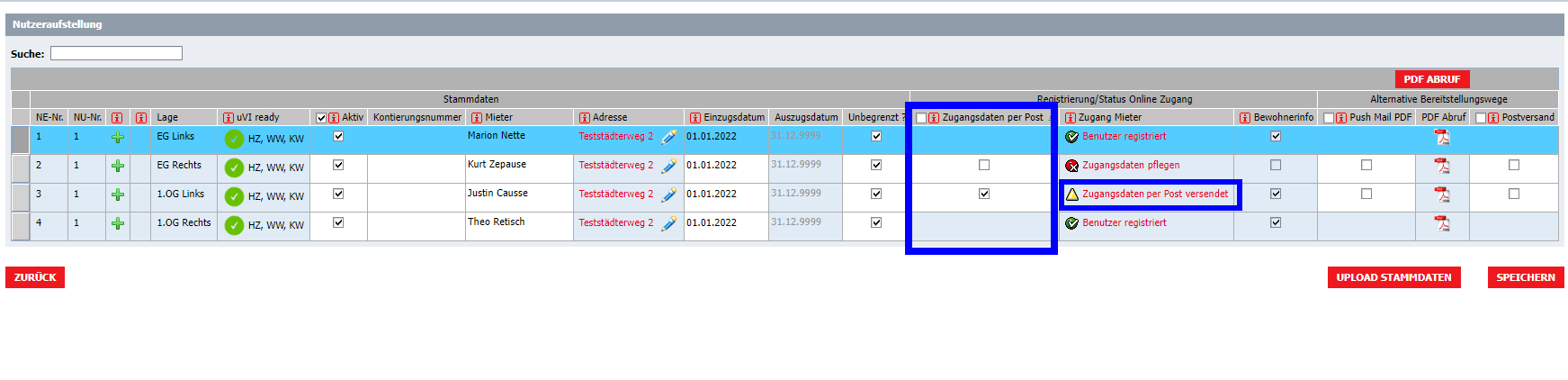Open PDF Abruf icon in Marion Nette row

point(1442,137)
